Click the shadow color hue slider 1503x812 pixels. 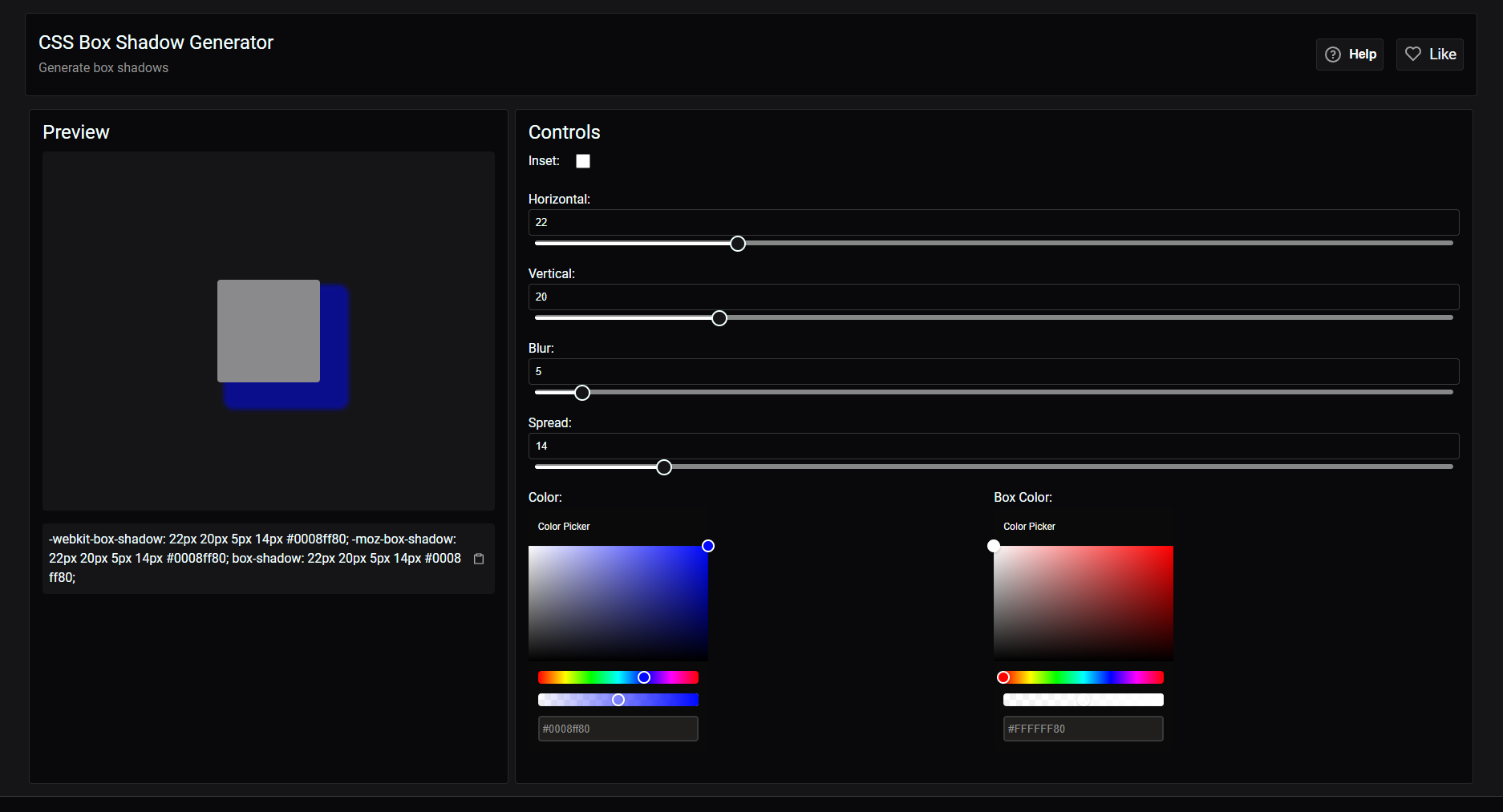618,677
